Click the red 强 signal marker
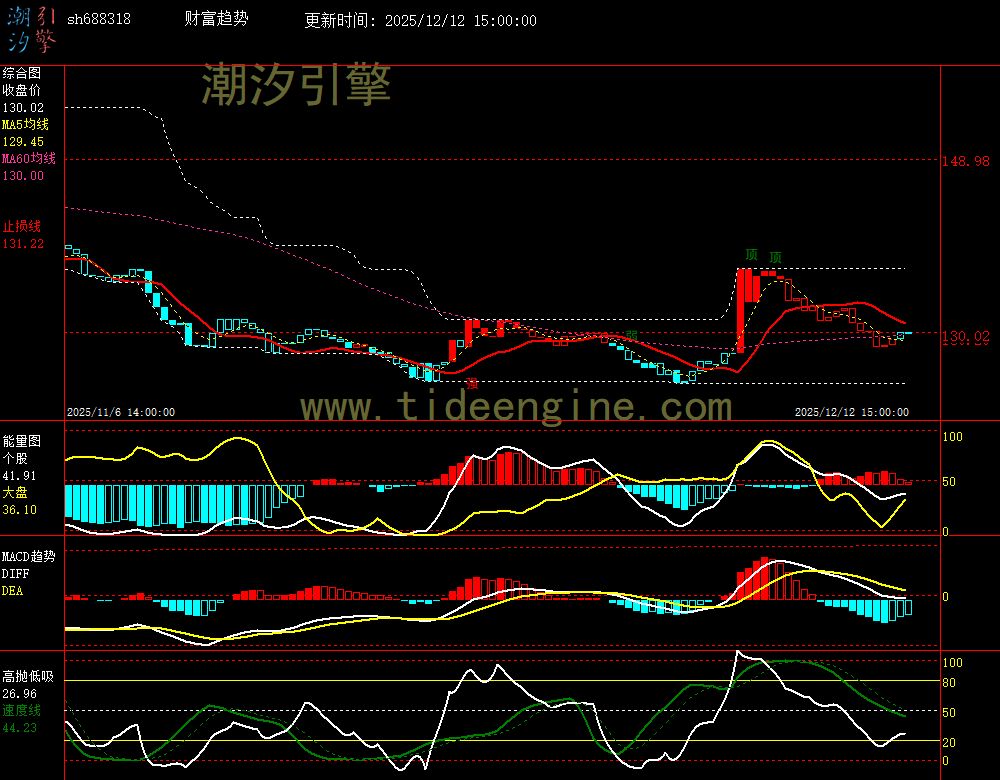 pyautogui.click(x=472, y=382)
